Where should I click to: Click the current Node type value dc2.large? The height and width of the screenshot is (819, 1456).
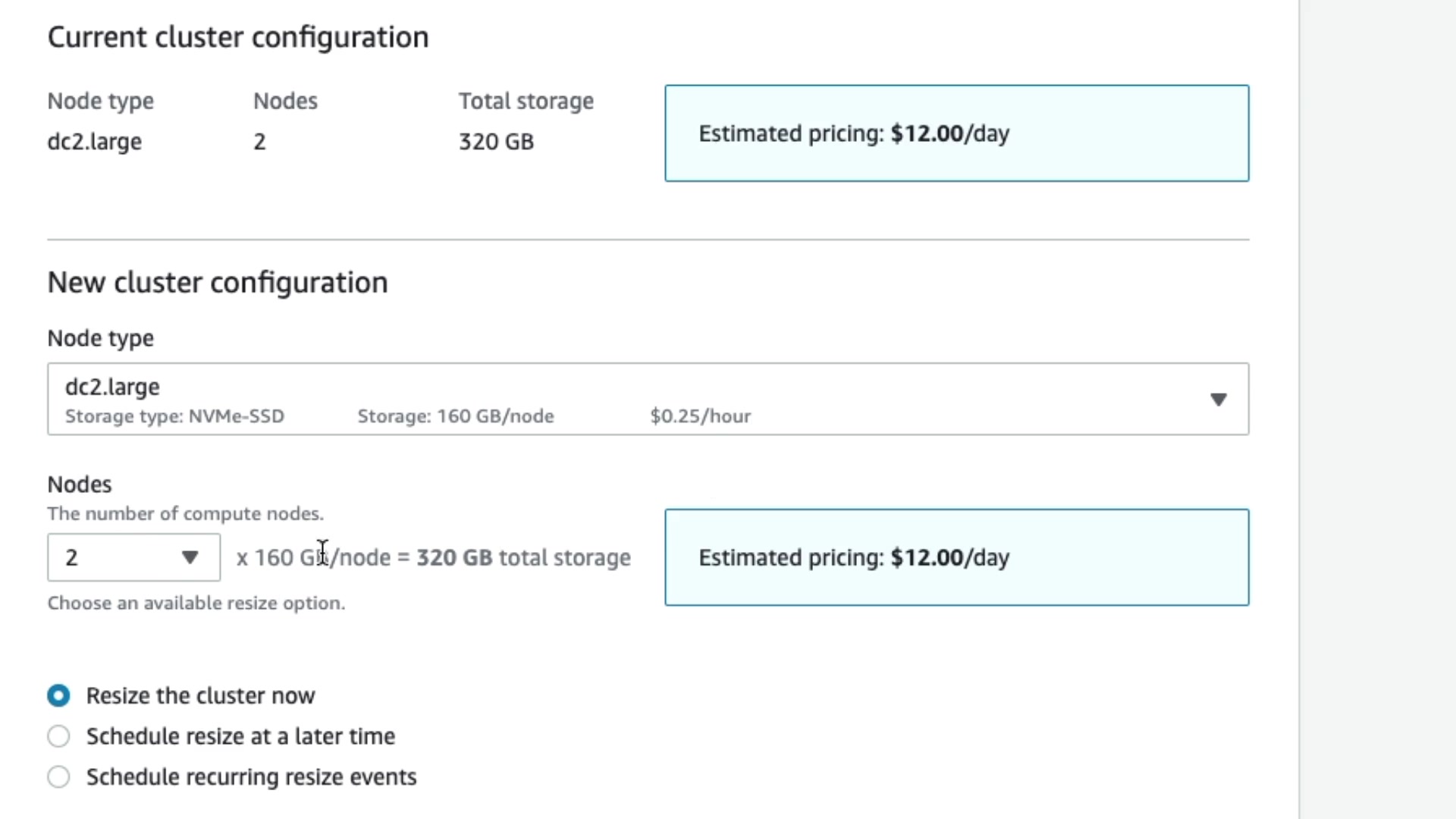(94, 142)
